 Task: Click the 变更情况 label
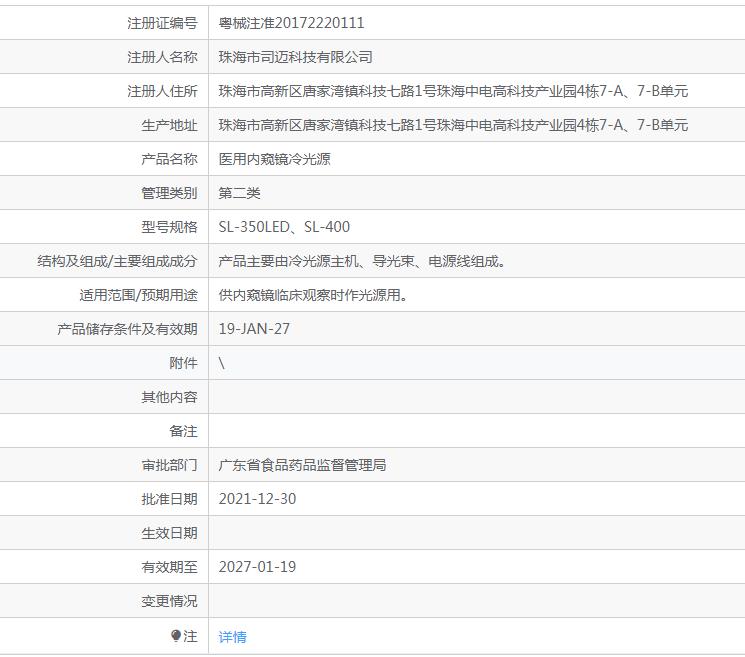[x=169, y=601]
